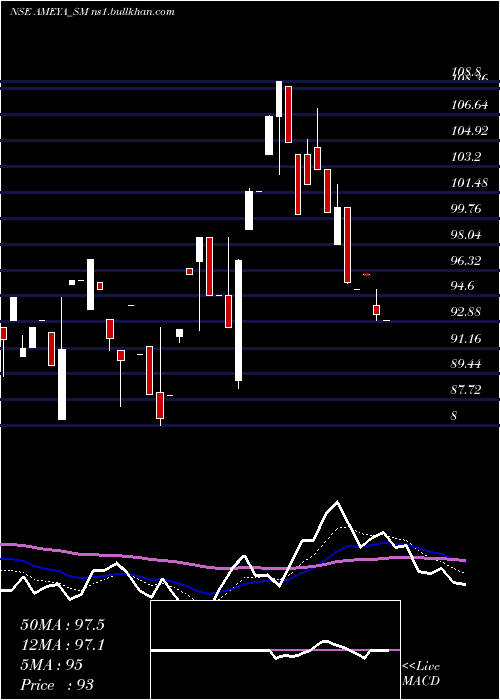Click the Live MACD label
The image size is (500, 700).
(421, 674)
